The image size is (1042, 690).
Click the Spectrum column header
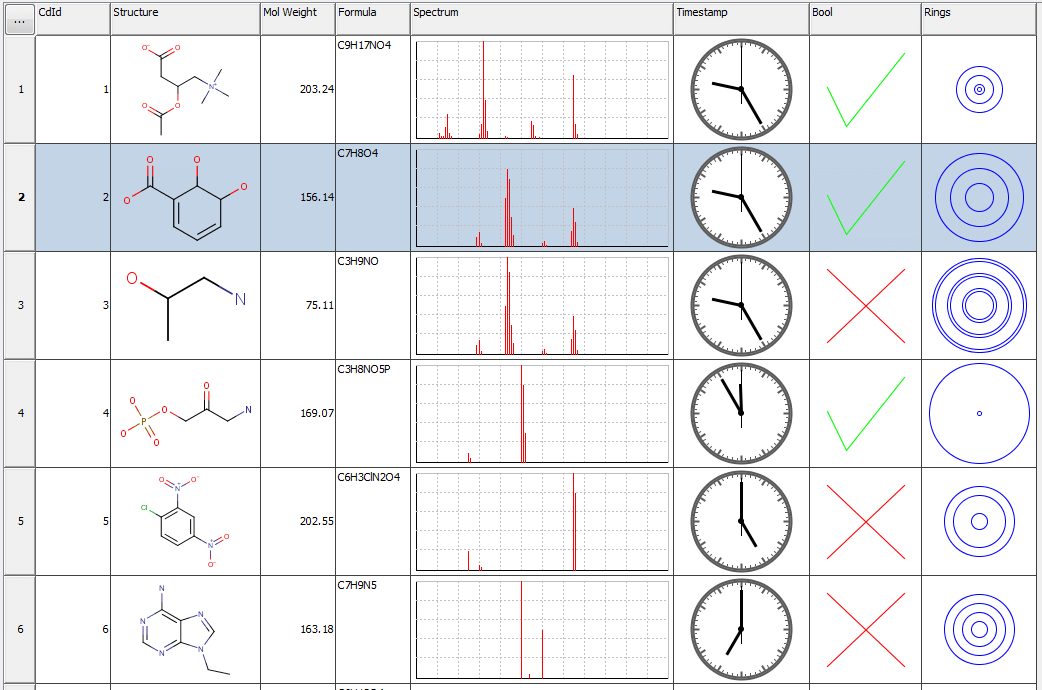tap(541, 13)
